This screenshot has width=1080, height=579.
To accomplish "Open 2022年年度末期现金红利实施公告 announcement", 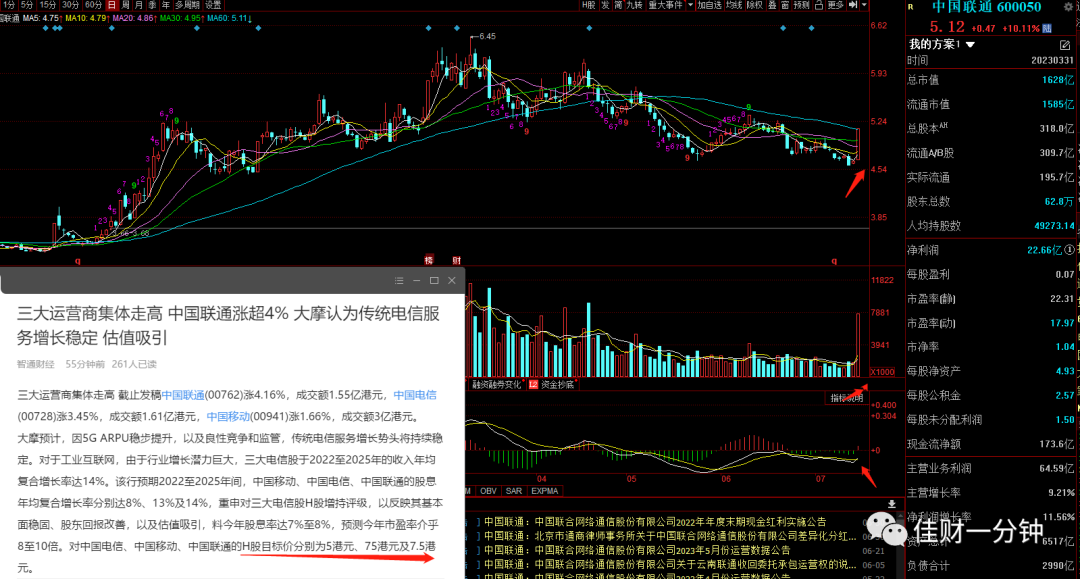I will 655,522.
